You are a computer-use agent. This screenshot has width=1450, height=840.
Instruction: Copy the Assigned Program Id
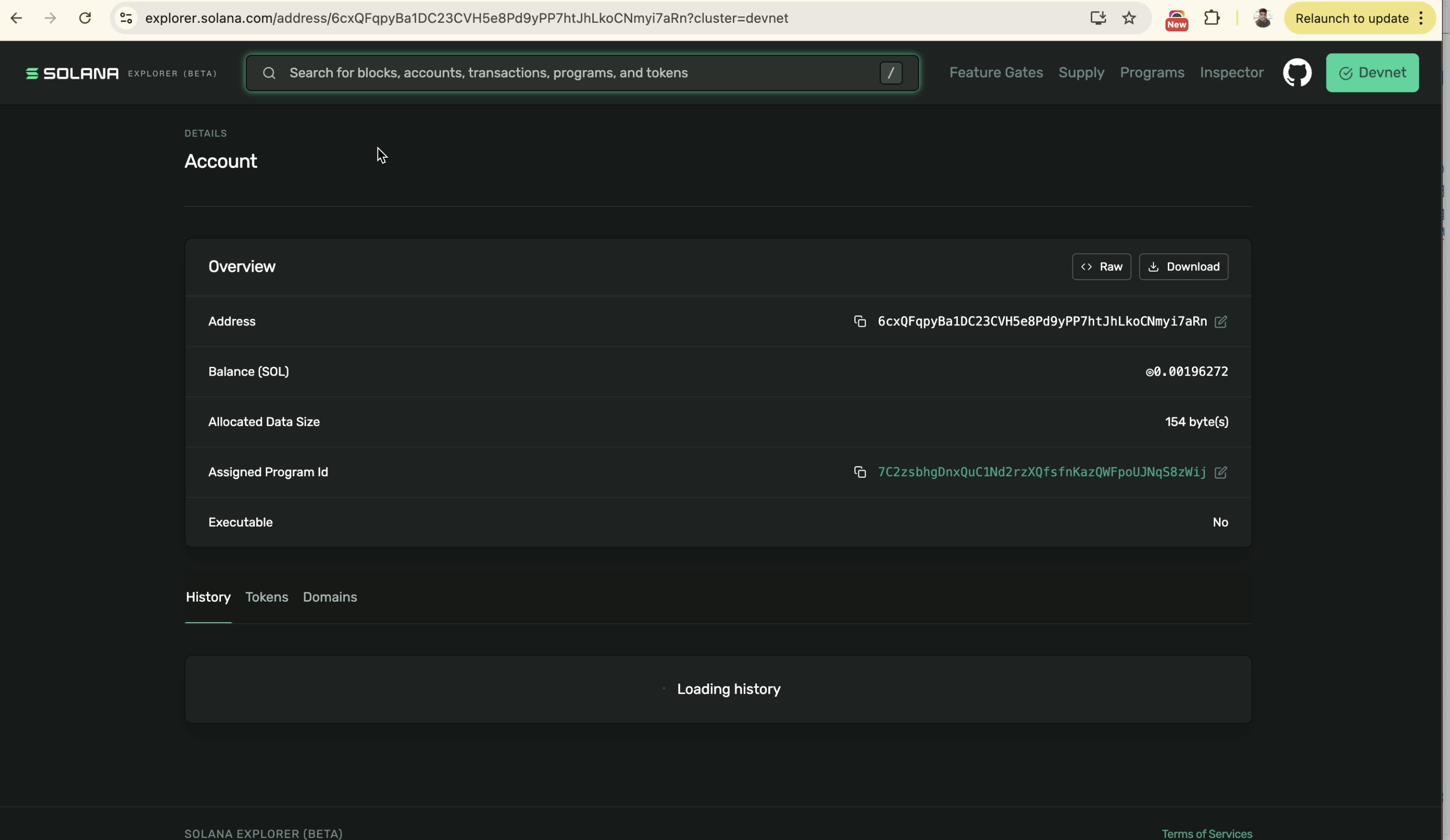pyautogui.click(x=860, y=472)
